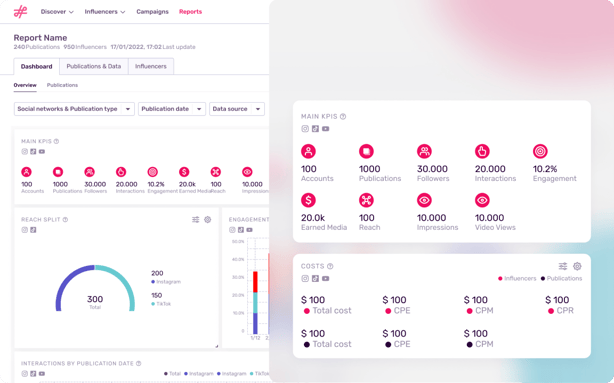Viewport: 614px width, 383px height.
Task: Click the pink hashtag logo in navbar
Action: pyautogui.click(x=20, y=12)
